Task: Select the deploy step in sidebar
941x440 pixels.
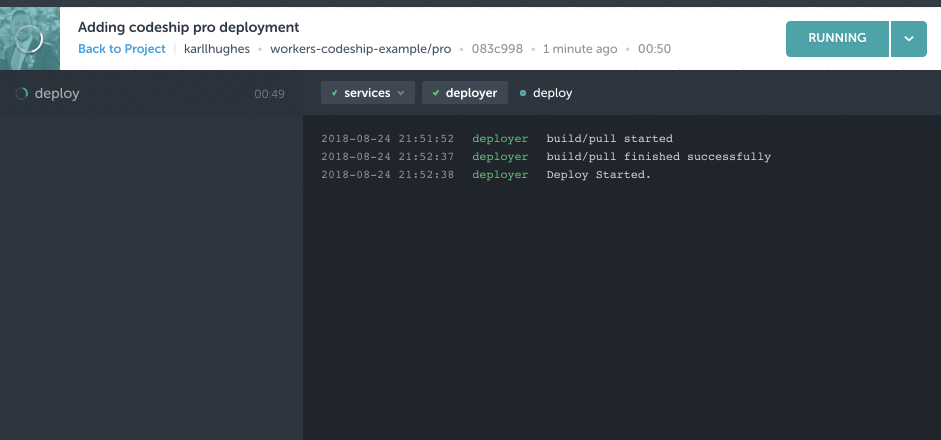Action: tap(151, 94)
